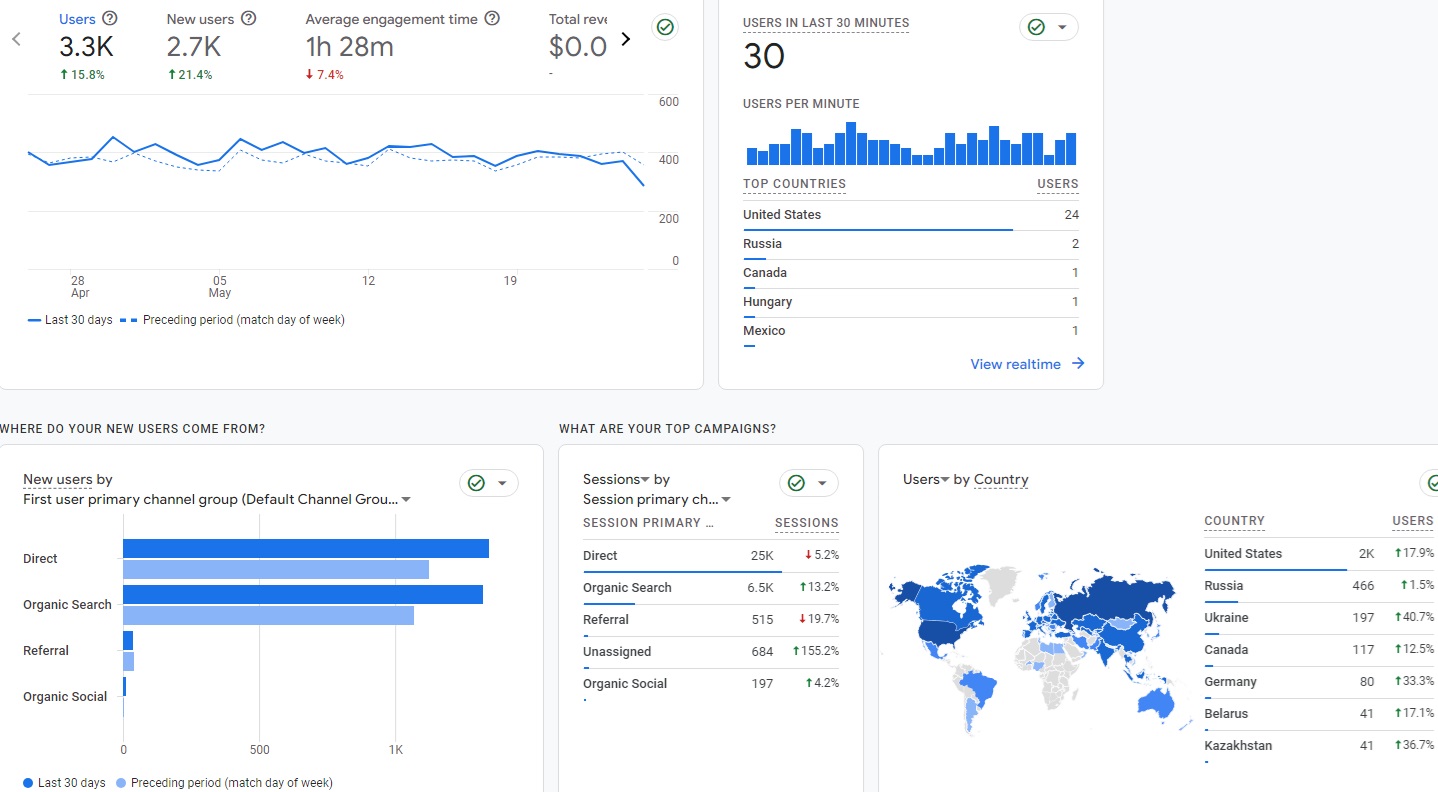Click Belarus row in country table
The width and height of the screenshot is (1438, 792).
1320,714
